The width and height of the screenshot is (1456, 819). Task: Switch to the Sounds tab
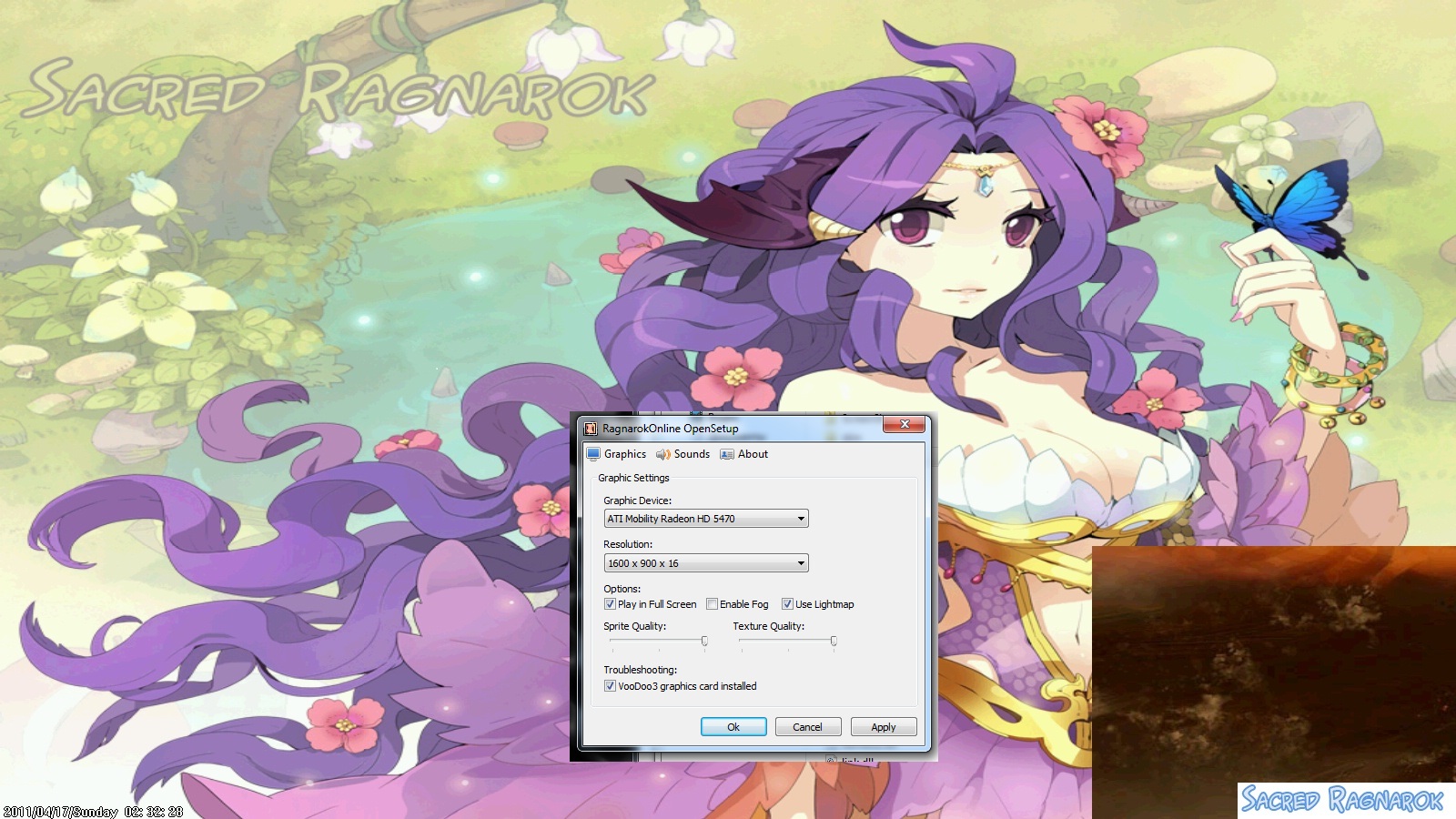683,454
